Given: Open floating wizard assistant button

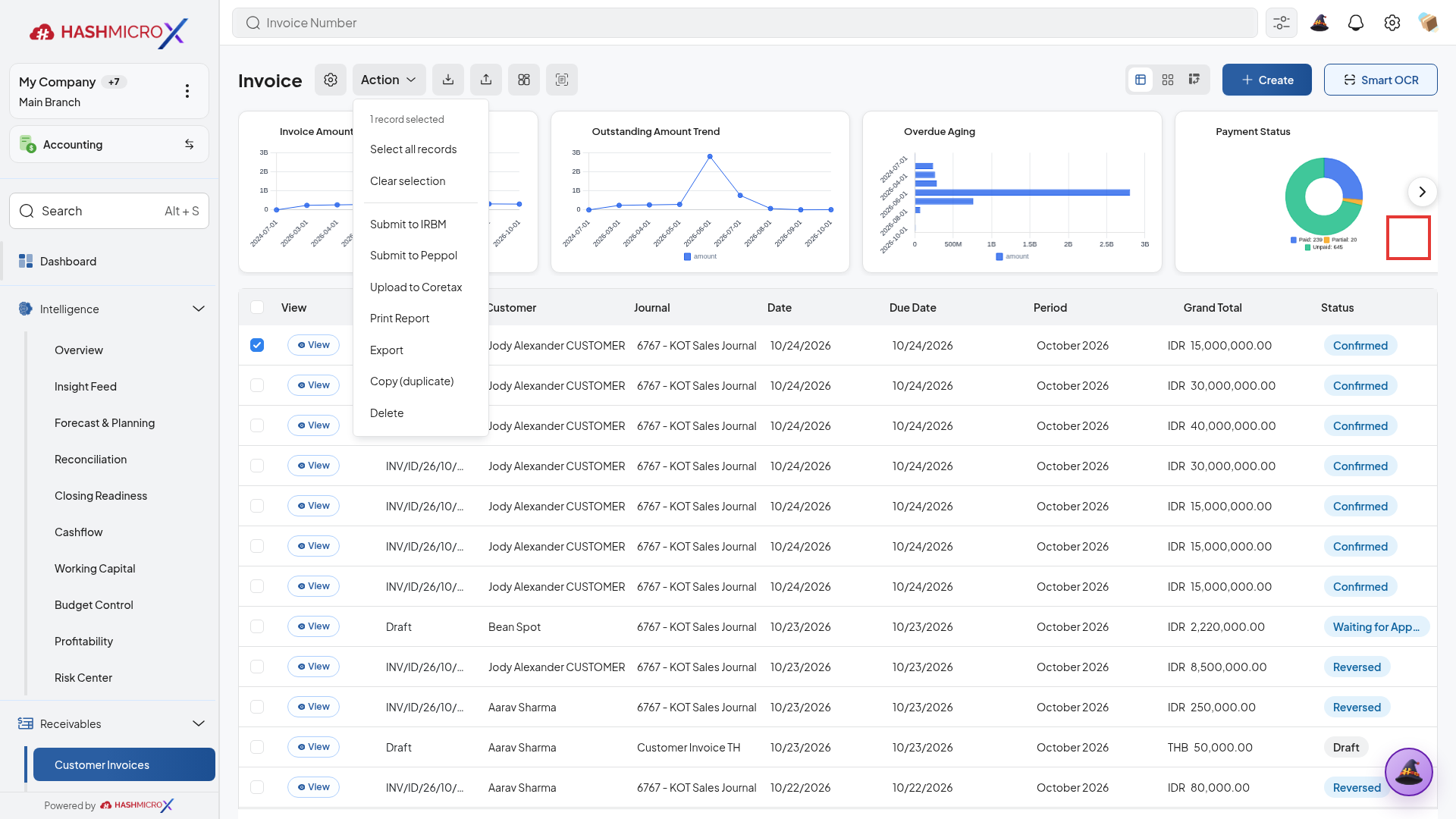Looking at the screenshot, I should [1409, 772].
